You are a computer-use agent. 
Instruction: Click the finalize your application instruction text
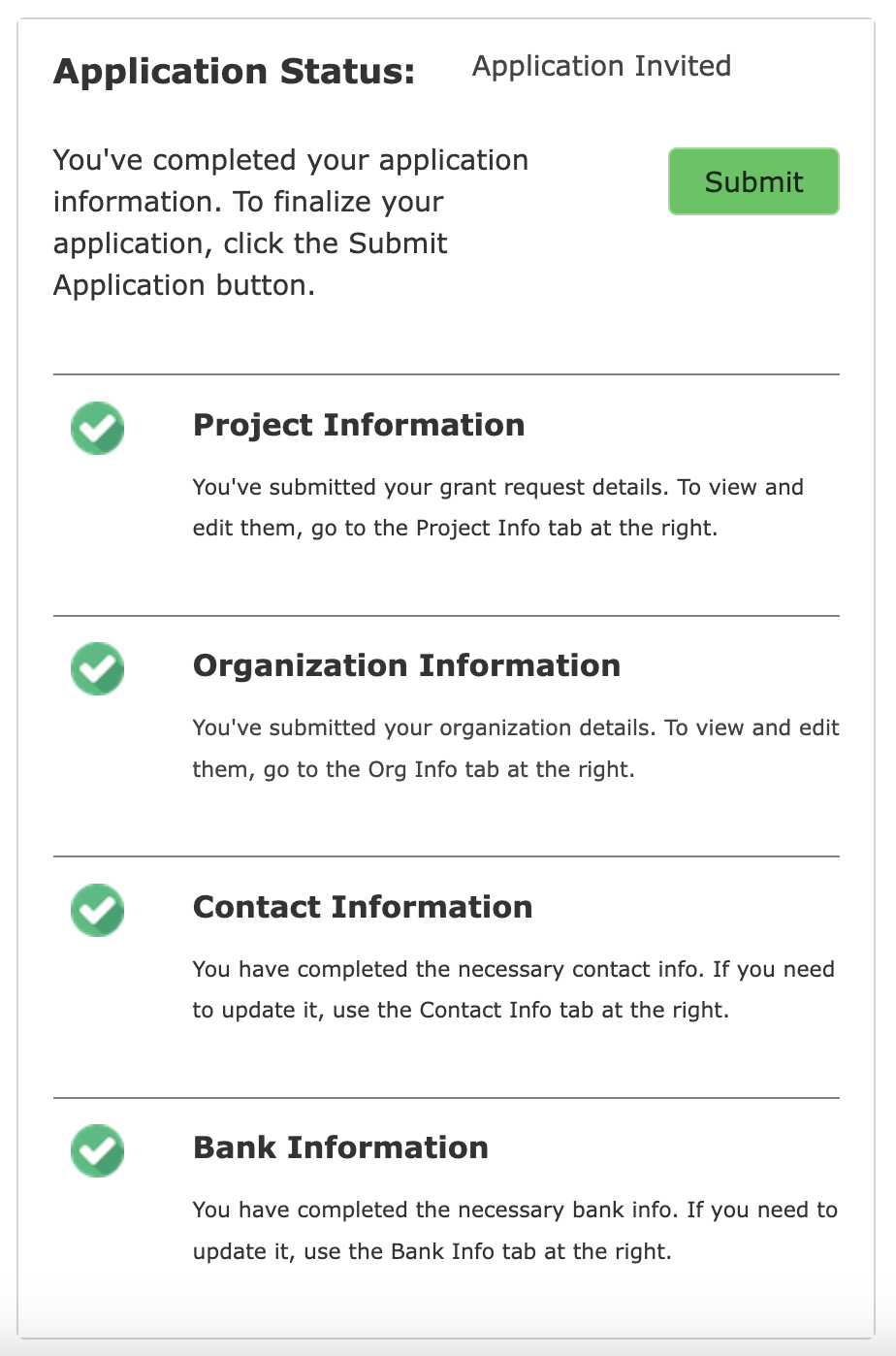tap(291, 222)
